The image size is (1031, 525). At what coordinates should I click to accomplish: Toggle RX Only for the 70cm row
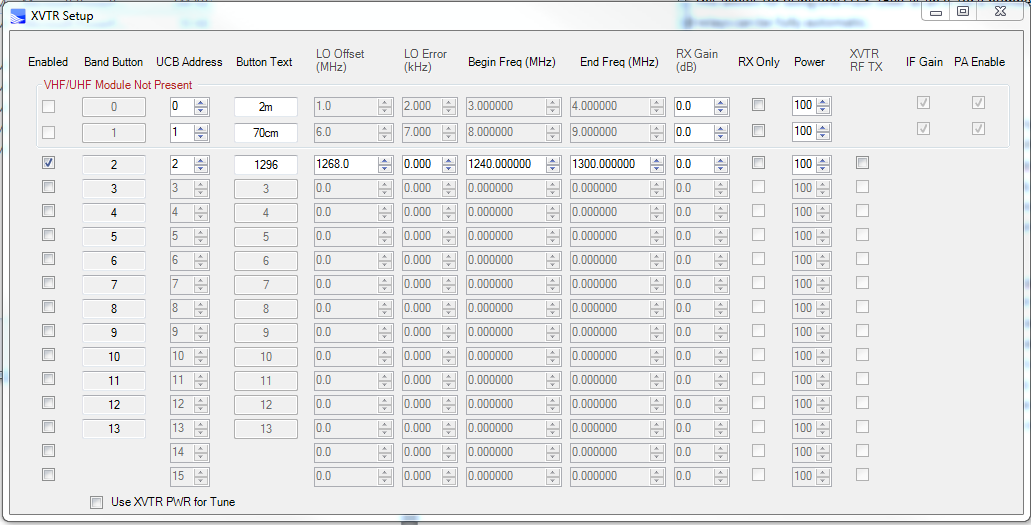(758, 131)
